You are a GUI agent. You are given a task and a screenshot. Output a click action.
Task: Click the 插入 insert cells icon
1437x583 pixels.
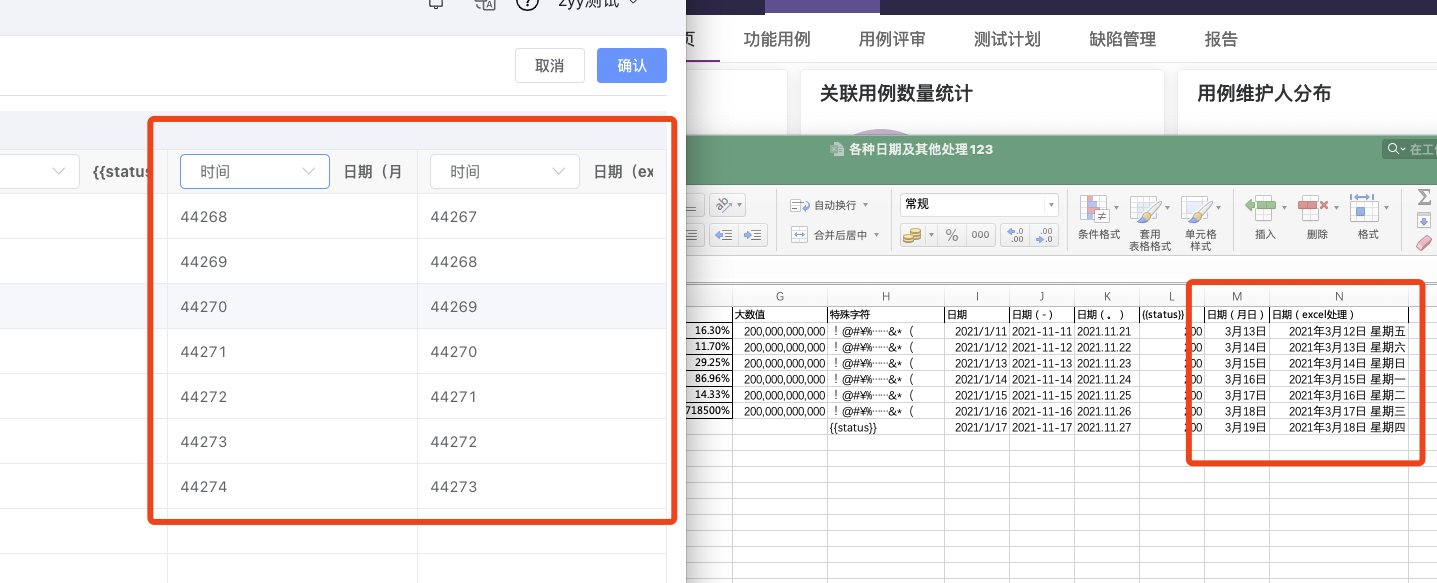[x=1265, y=210]
